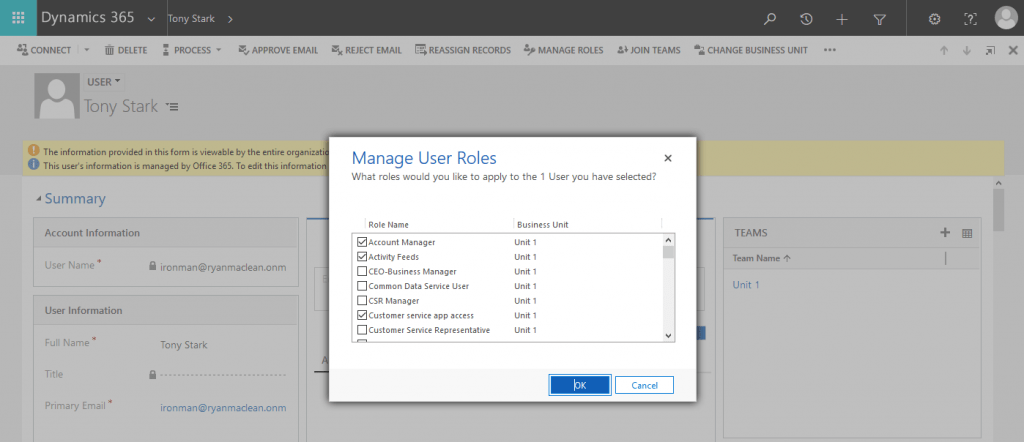Open the Unit 1 team link

click(x=746, y=285)
